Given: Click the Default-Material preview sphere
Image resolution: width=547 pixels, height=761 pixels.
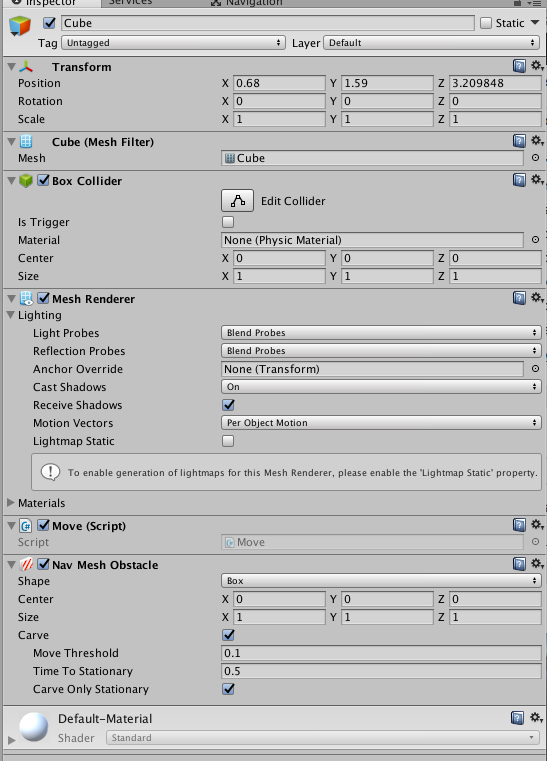Looking at the screenshot, I should pos(33,727).
